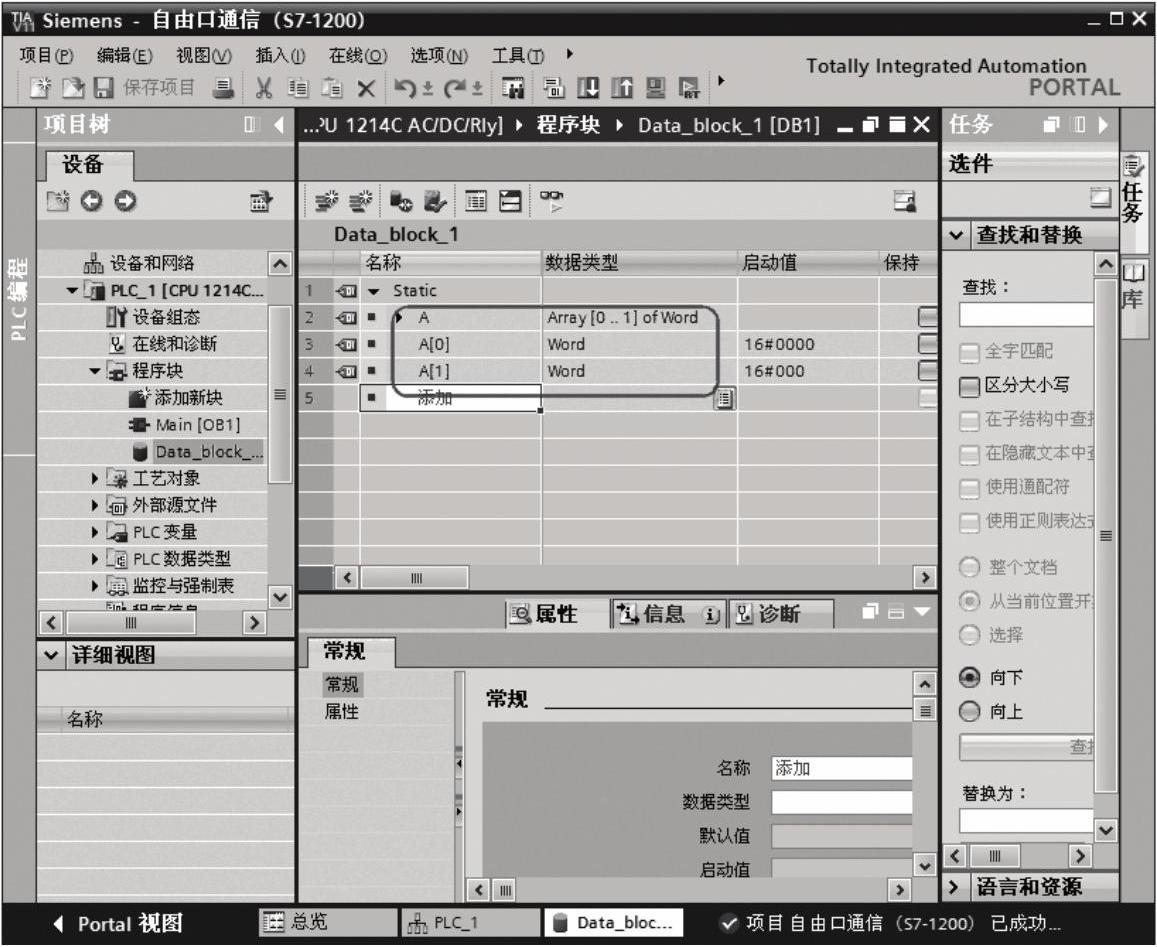This screenshot has height=947, width=1157.
Task: Click the 名称 field containing 添加 in properties
Action: point(842,768)
